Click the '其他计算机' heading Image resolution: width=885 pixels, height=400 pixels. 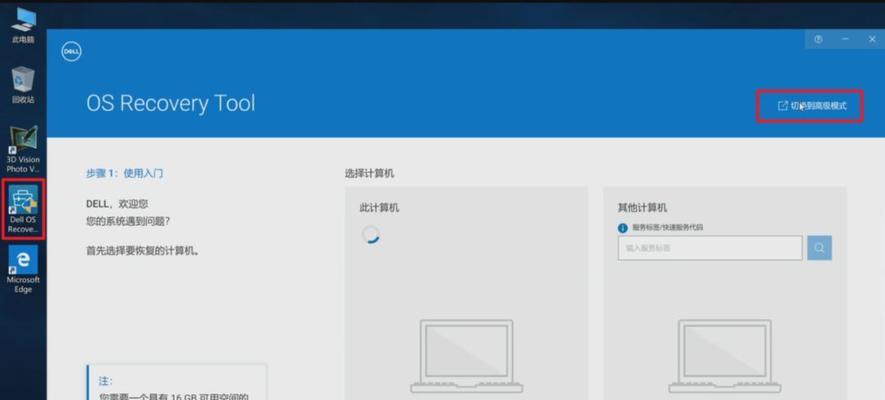[x=642, y=208]
